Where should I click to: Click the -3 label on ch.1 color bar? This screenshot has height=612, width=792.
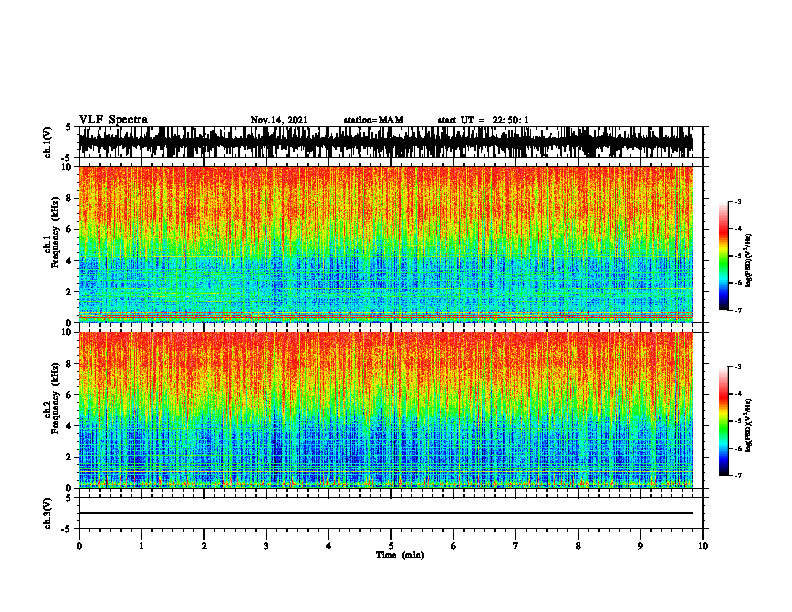pos(738,201)
